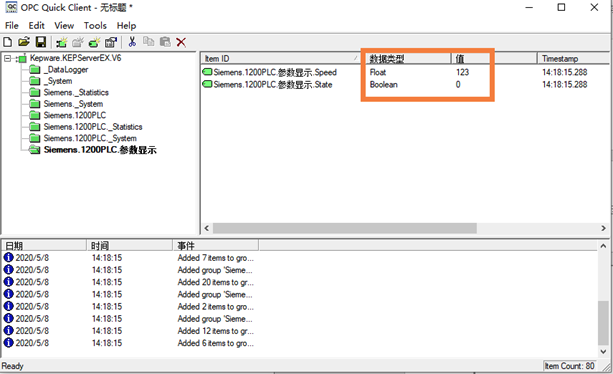
Task: Collapse the Kepware.KEPServerEX.V6 tree node
Action: pos(7,59)
